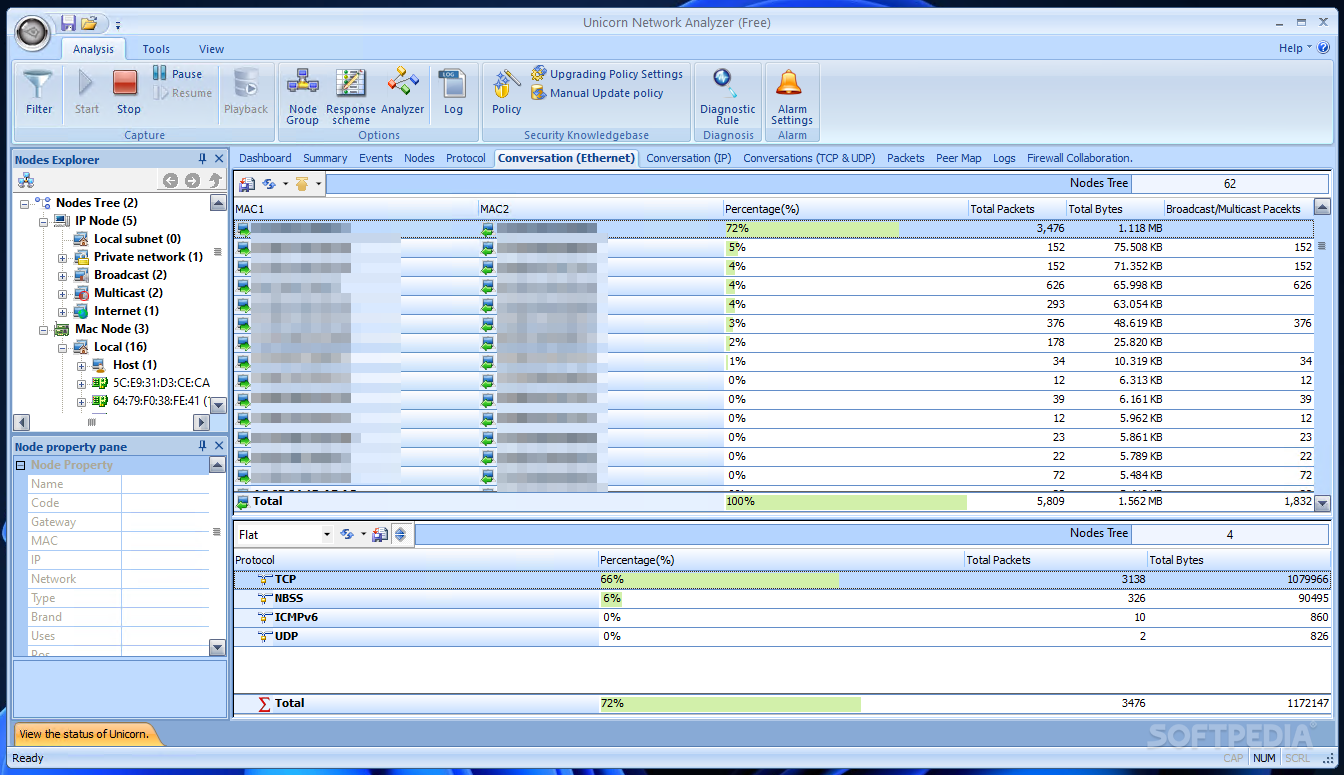This screenshot has height=775, width=1344.
Task: Open the Dashboard tab
Action: pyautogui.click(x=265, y=158)
